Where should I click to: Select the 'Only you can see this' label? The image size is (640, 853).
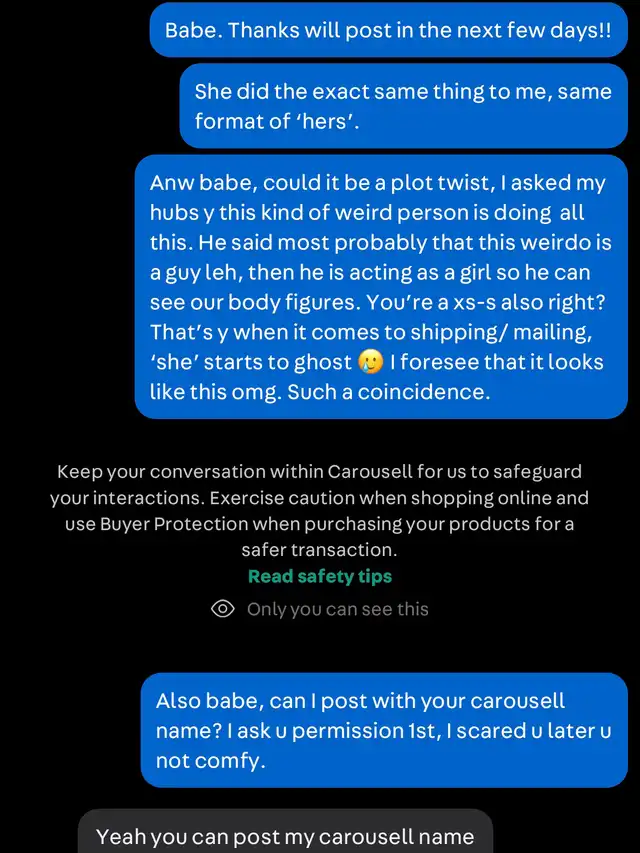tap(337, 609)
